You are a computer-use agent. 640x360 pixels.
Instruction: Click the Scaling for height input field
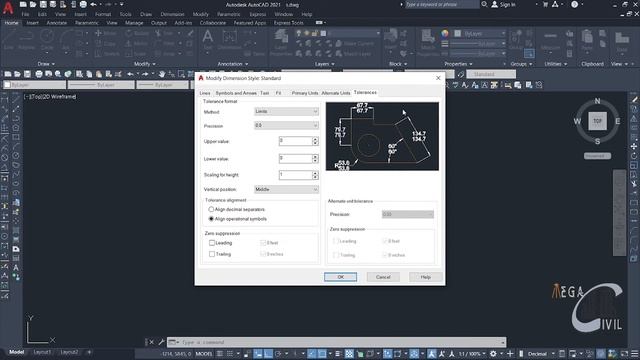coord(296,175)
